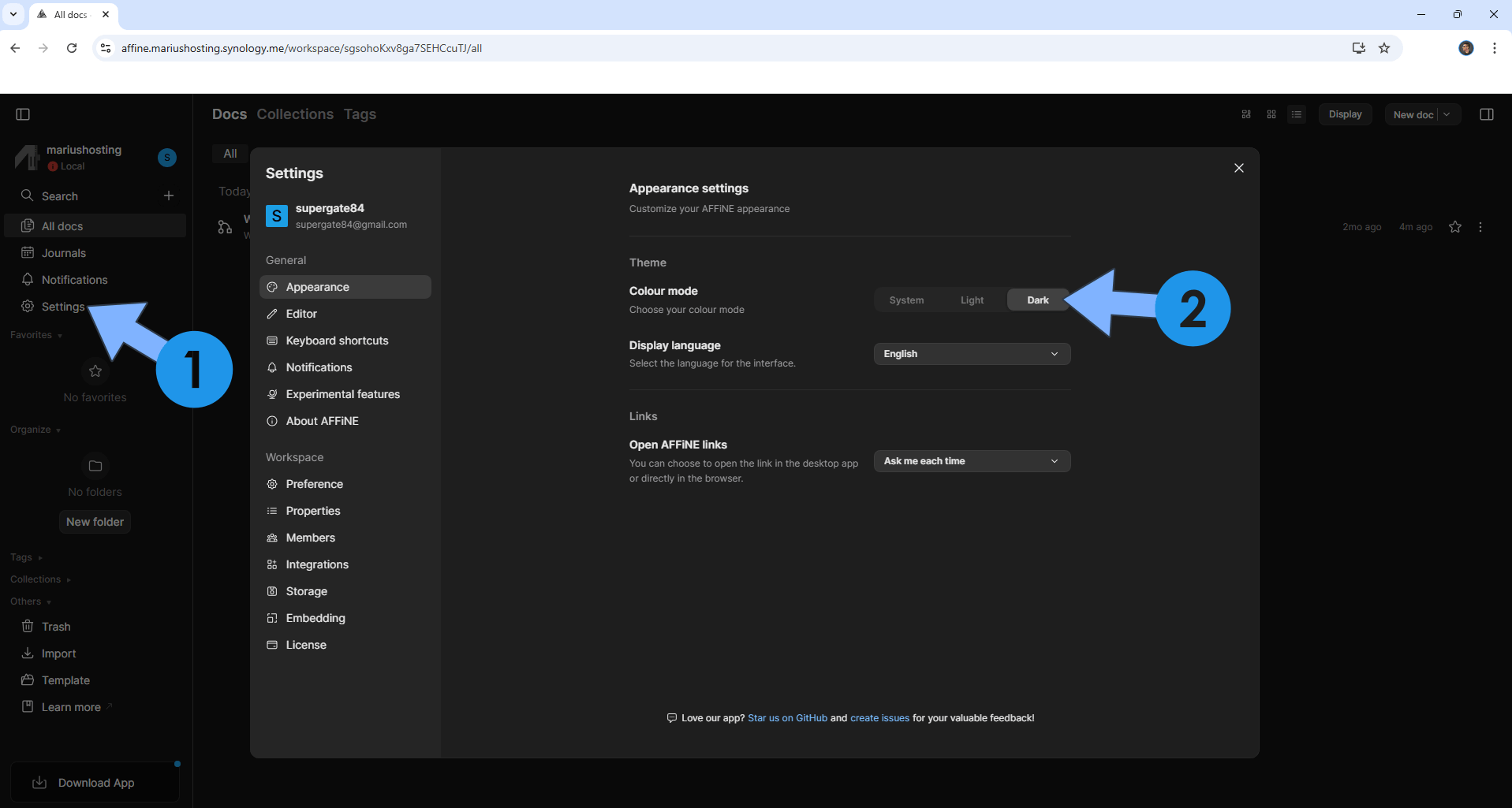Viewport: 1512px width, 808px height.
Task: Open workspace Preference settings
Action: [345, 484]
